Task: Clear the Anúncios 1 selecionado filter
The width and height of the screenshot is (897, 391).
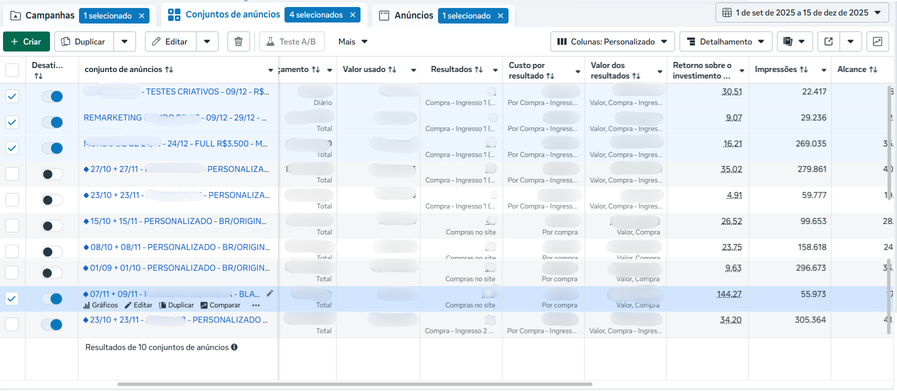Action: [x=500, y=15]
